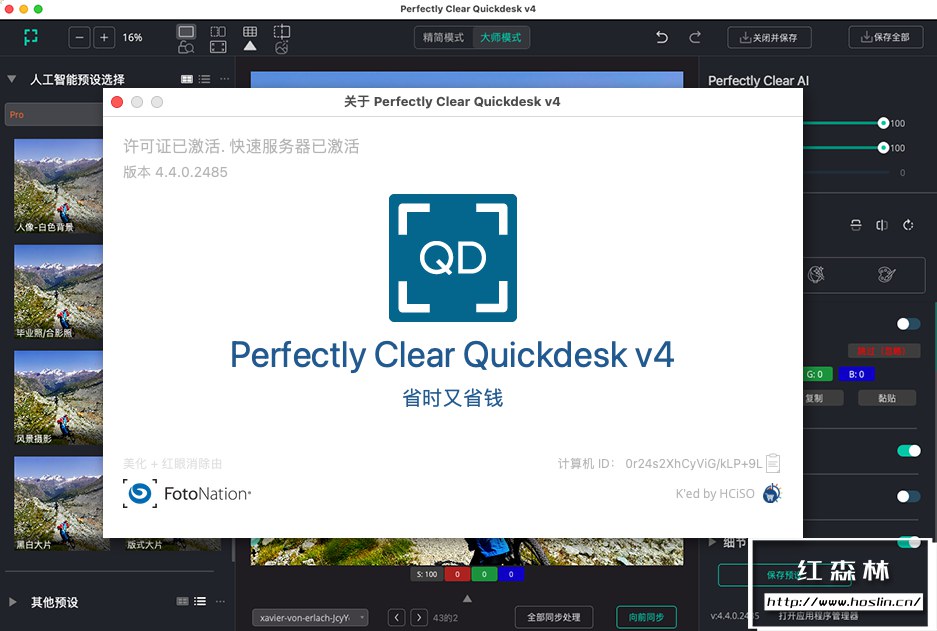Click the rotate icon in right panel
The width and height of the screenshot is (937, 631).
point(908,225)
